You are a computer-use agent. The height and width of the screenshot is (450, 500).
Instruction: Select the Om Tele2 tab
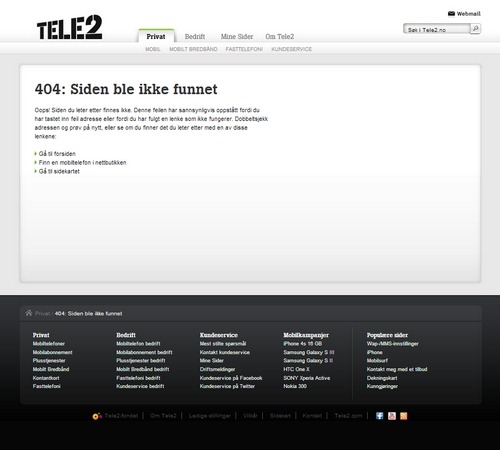click(x=280, y=37)
